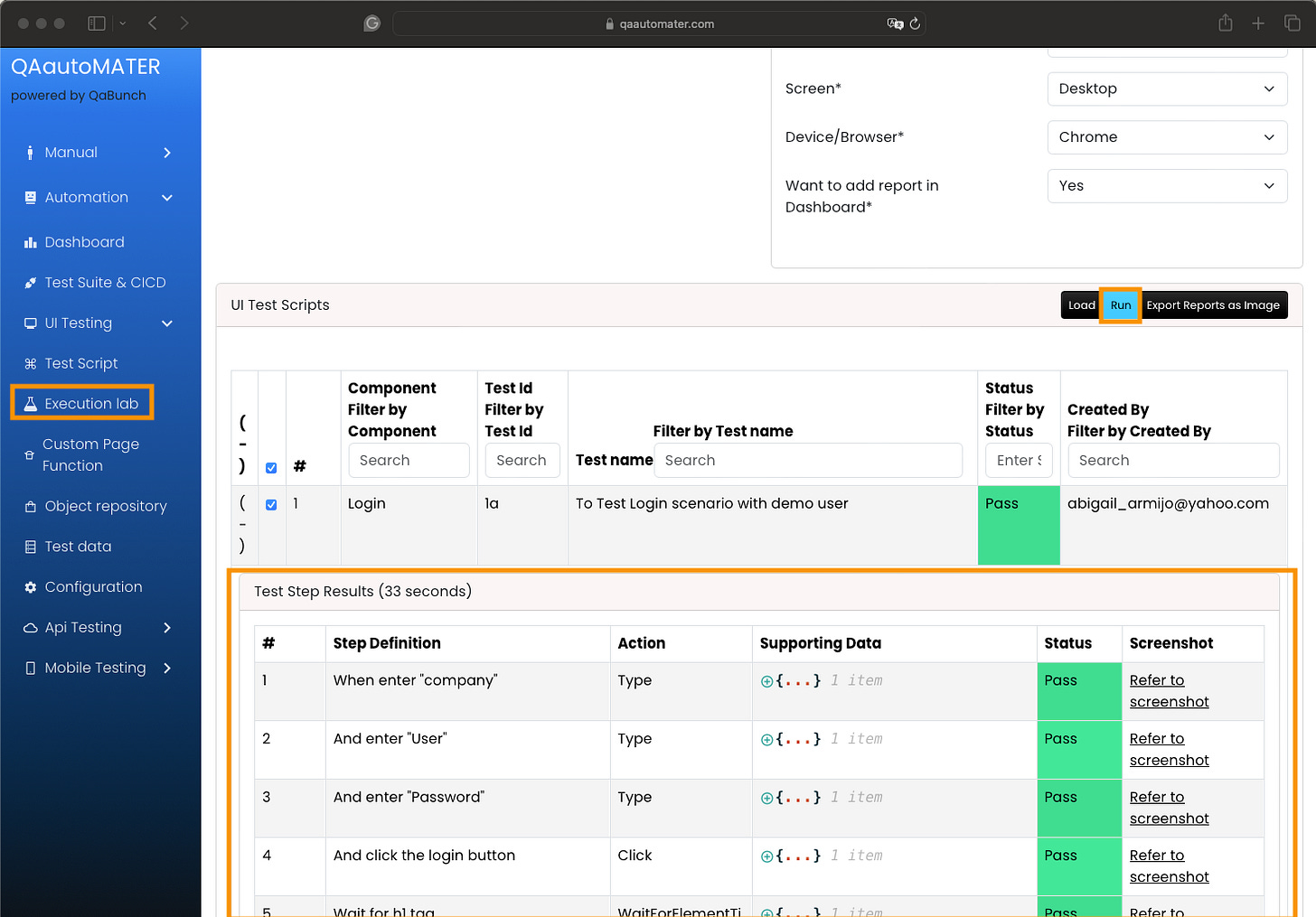Click the Run button

(1121, 305)
